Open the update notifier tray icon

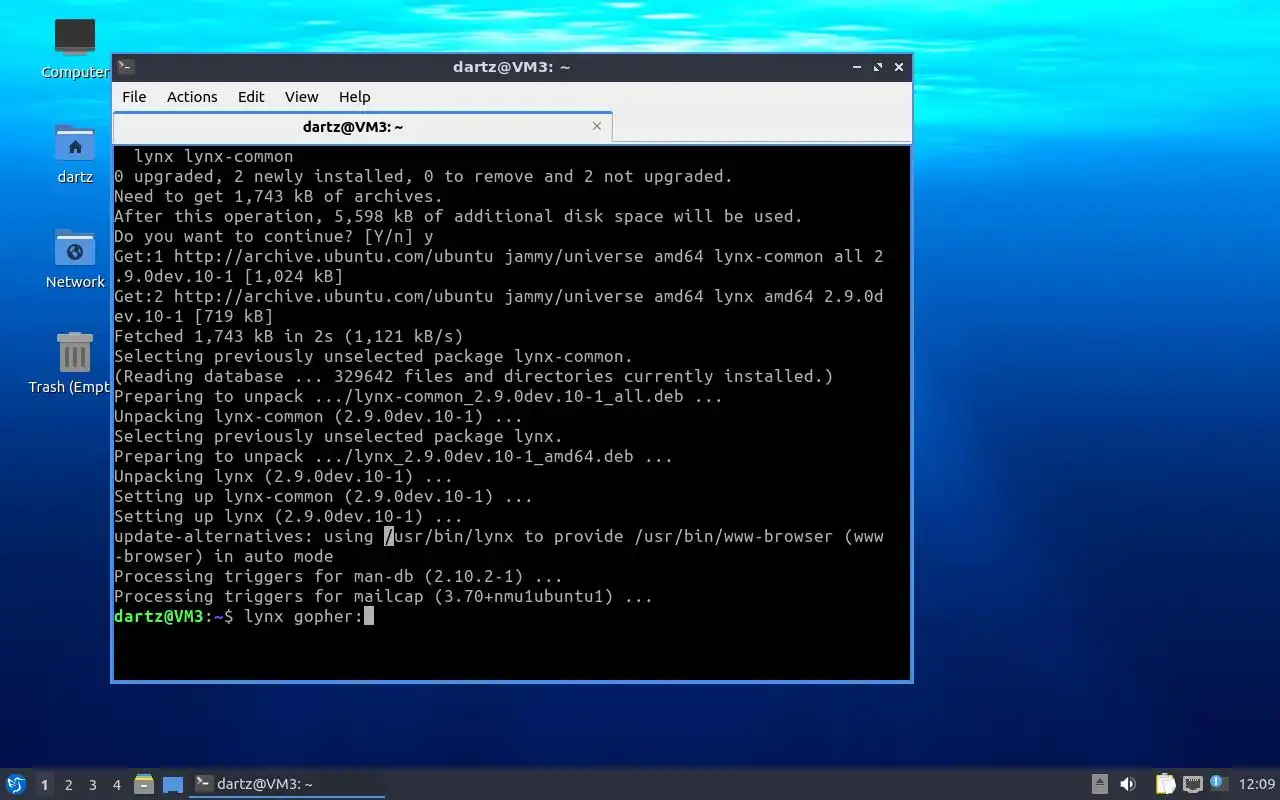(x=1217, y=783)
